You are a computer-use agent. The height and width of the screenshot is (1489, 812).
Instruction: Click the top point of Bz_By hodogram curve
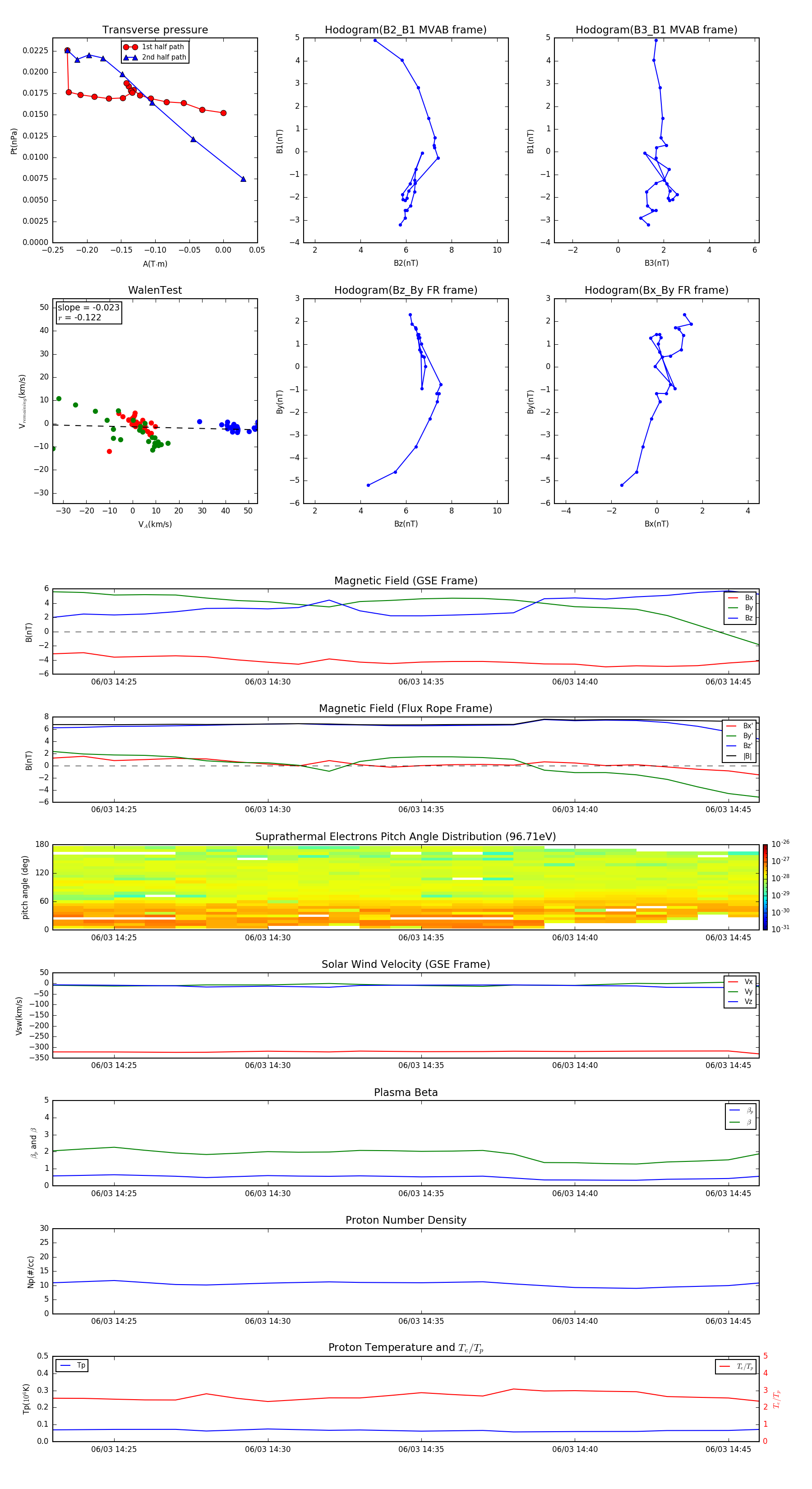click(410, 315)
